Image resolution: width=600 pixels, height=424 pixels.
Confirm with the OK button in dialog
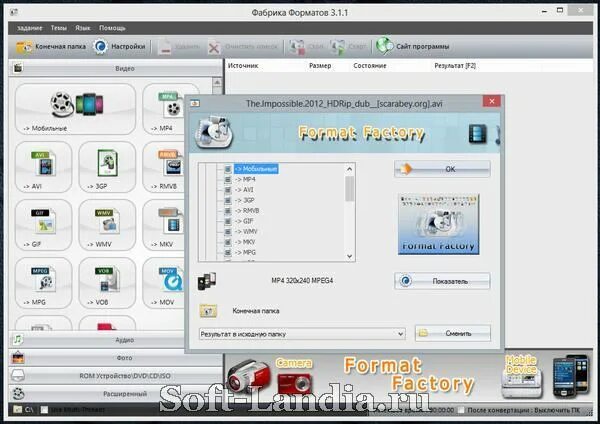coord(442,169)
